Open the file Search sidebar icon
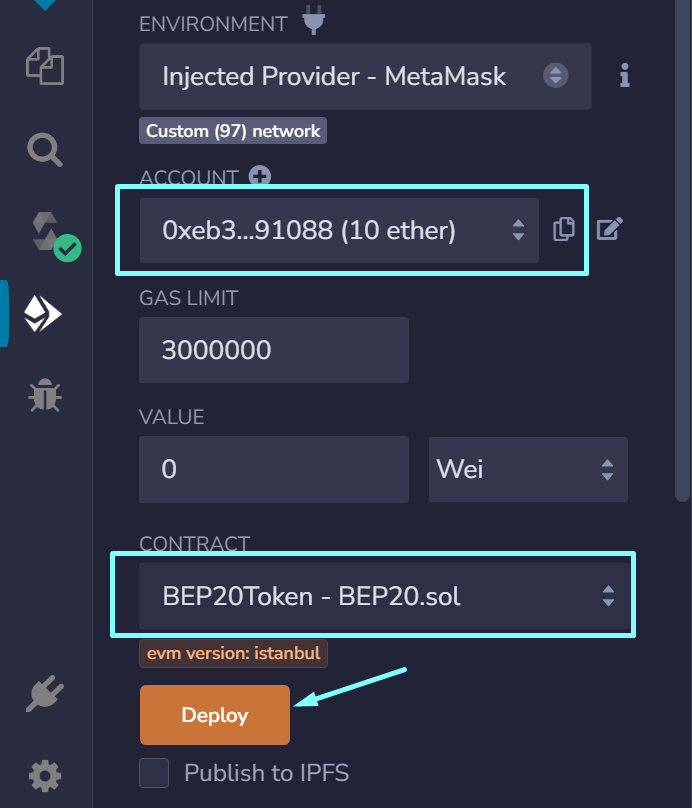This screenshot has width=692, height=808. point(45,150)
